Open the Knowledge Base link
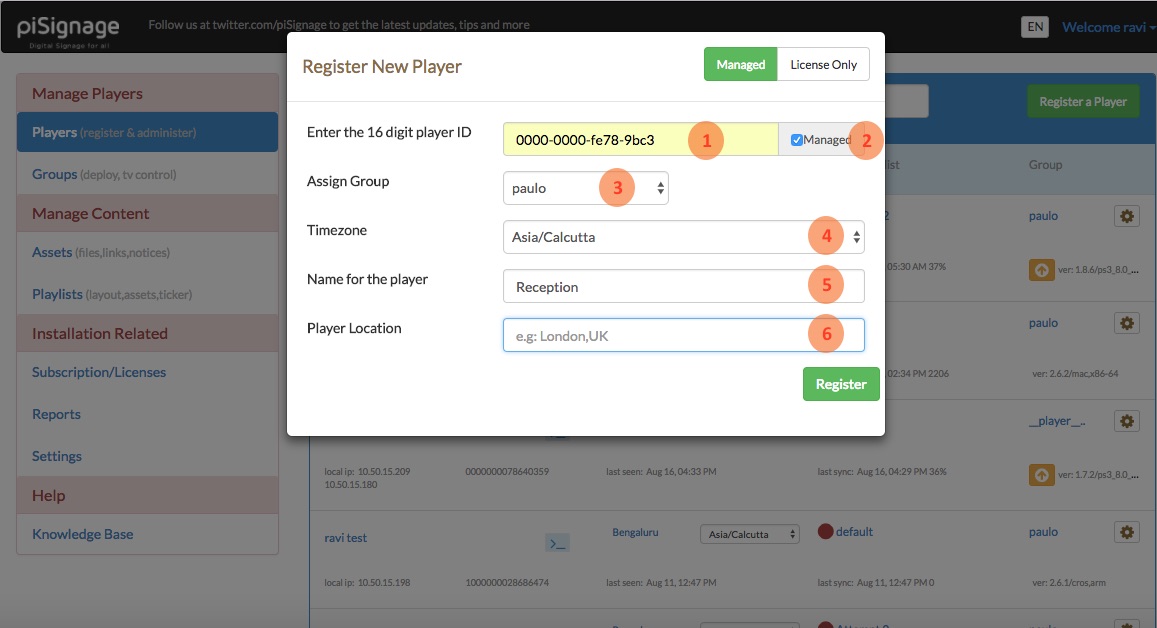 tap(82, 534)
